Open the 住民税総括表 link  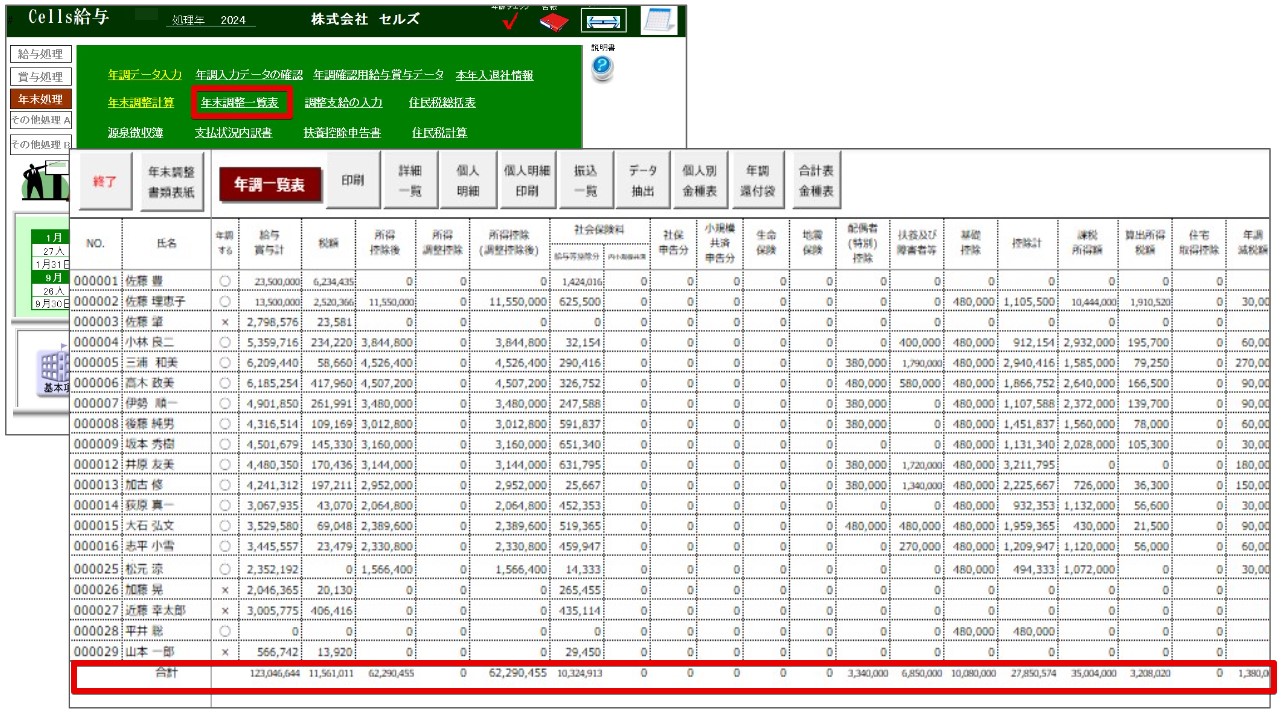(x=442, y=102)
